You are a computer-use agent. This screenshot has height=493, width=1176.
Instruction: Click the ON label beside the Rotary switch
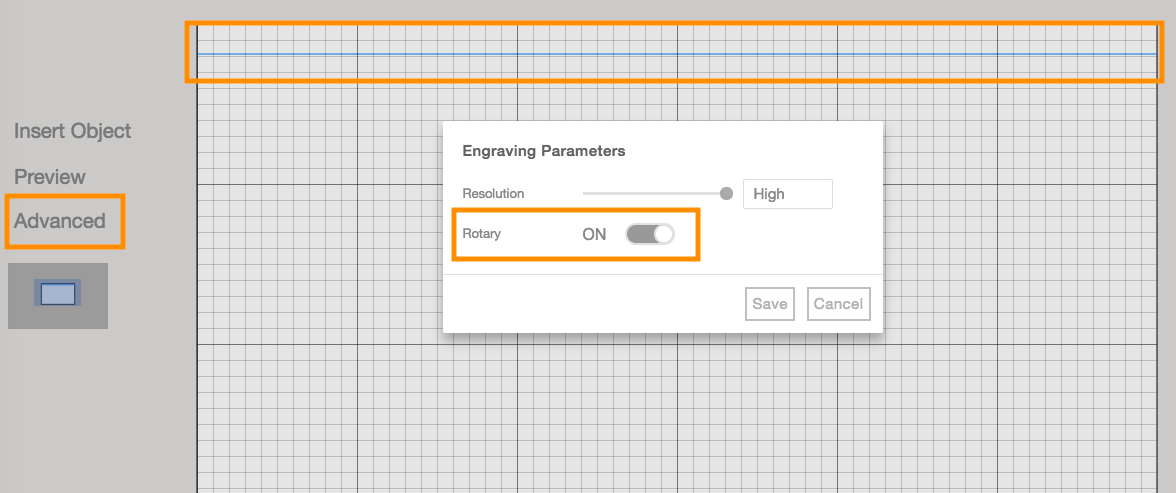594,235
